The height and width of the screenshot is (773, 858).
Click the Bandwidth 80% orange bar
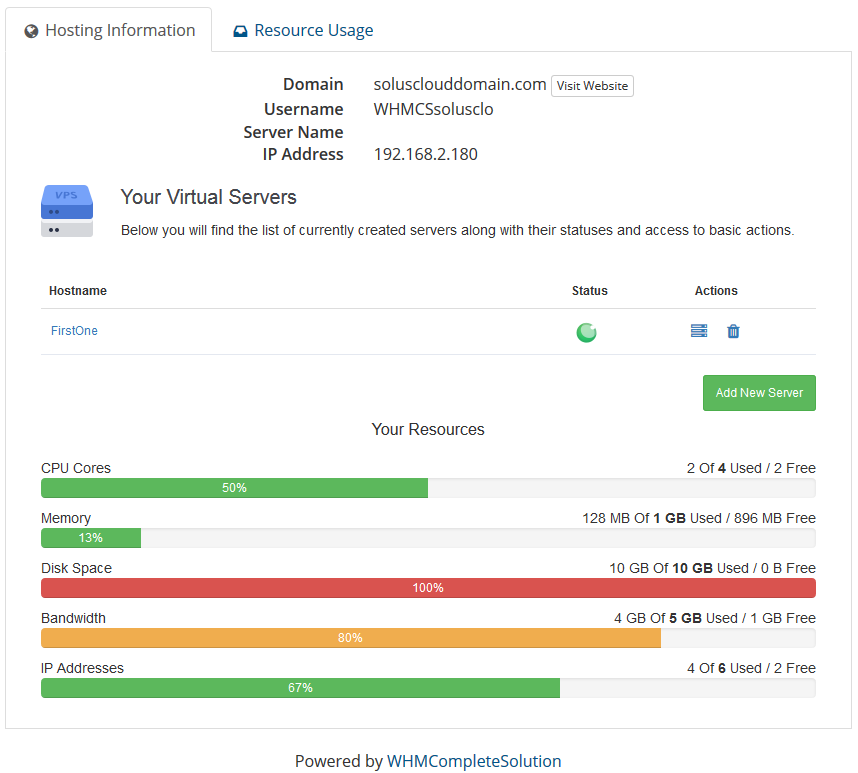tap(351, 638)
